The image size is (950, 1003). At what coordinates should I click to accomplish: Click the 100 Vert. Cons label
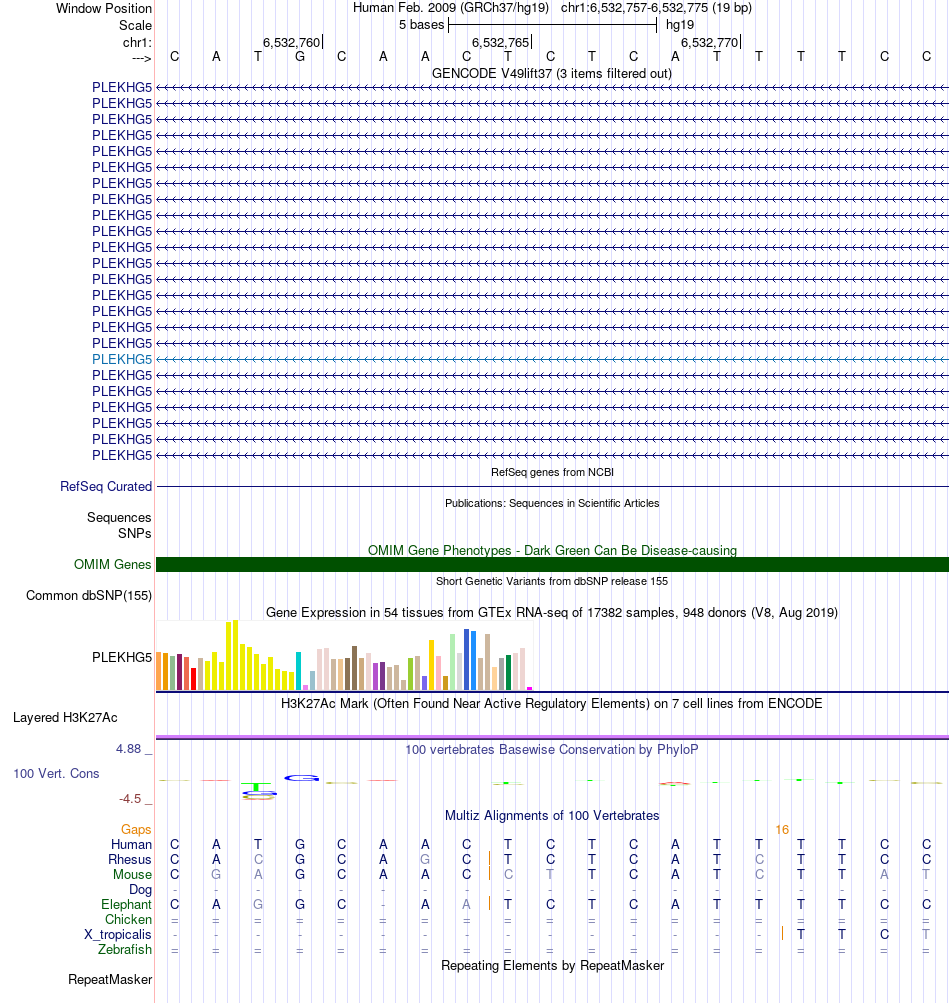(56, 774)
